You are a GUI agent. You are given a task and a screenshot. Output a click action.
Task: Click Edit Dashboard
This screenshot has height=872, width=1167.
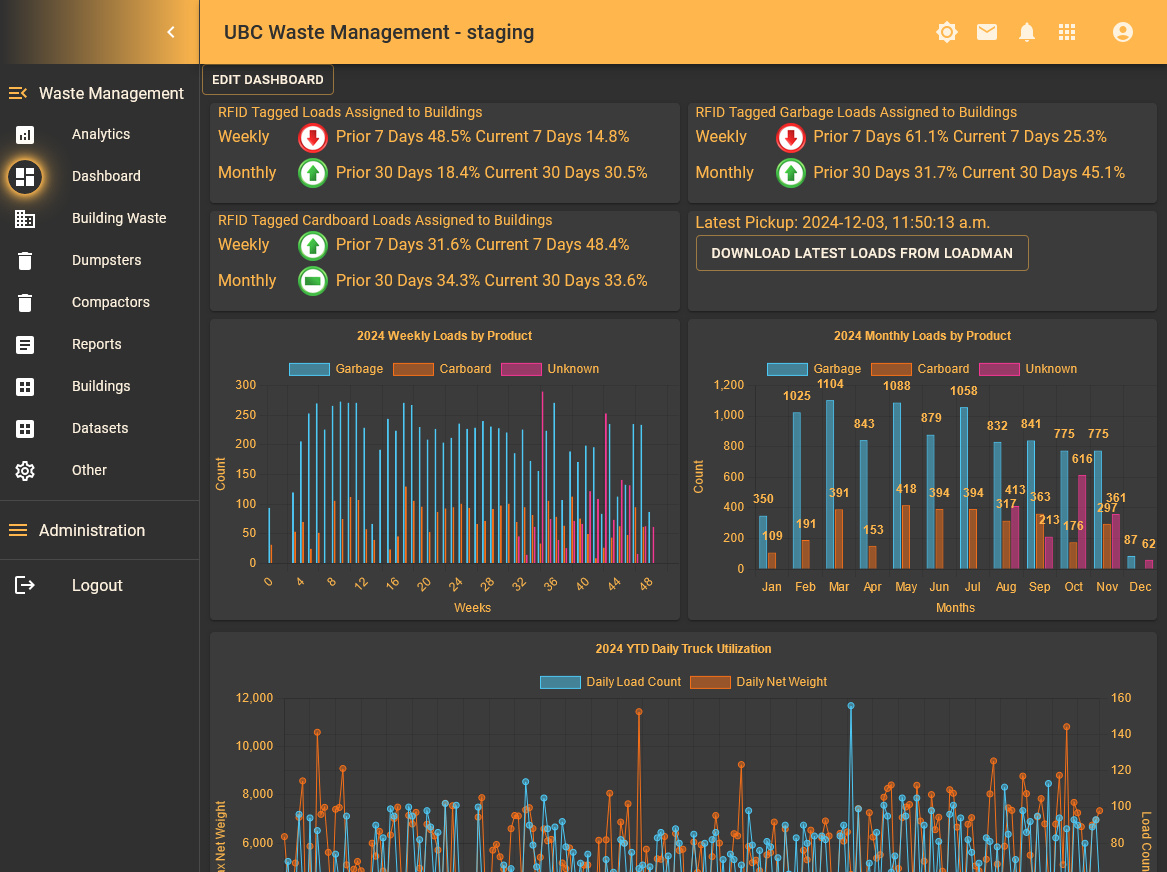(x=267, y=79)
